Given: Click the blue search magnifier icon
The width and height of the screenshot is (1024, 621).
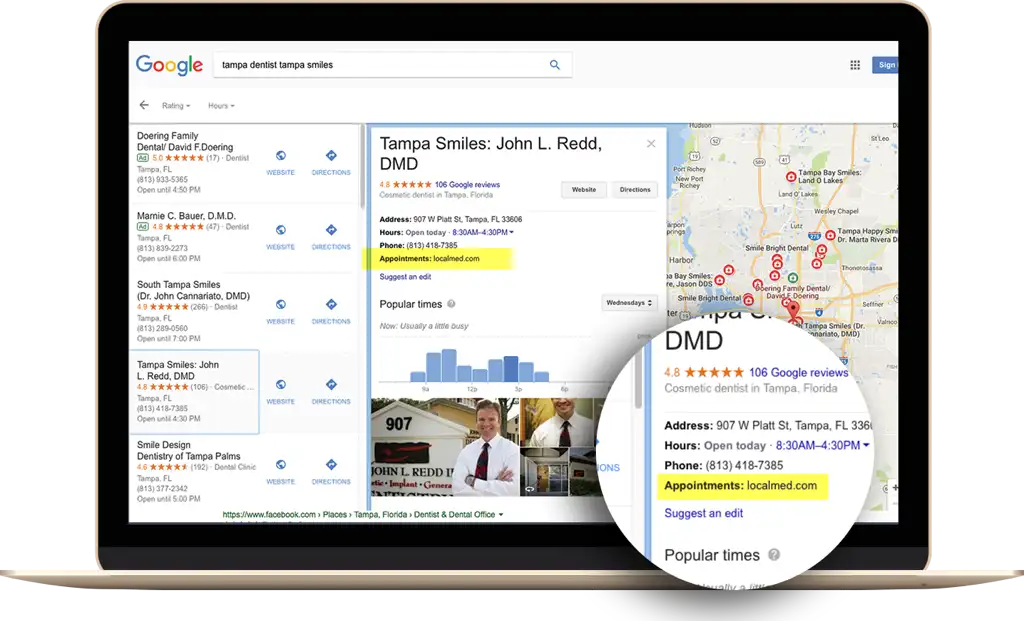Looking at the screenshot, I should click(x=555, y=65).
